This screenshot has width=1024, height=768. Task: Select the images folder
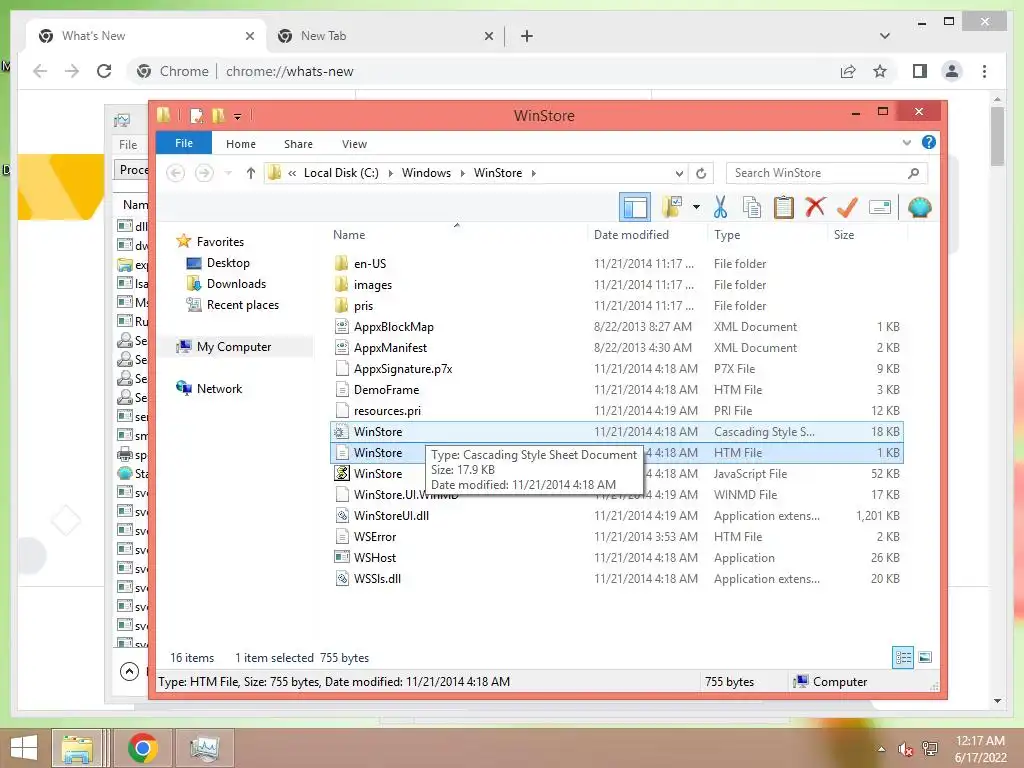tap(616, 285)
